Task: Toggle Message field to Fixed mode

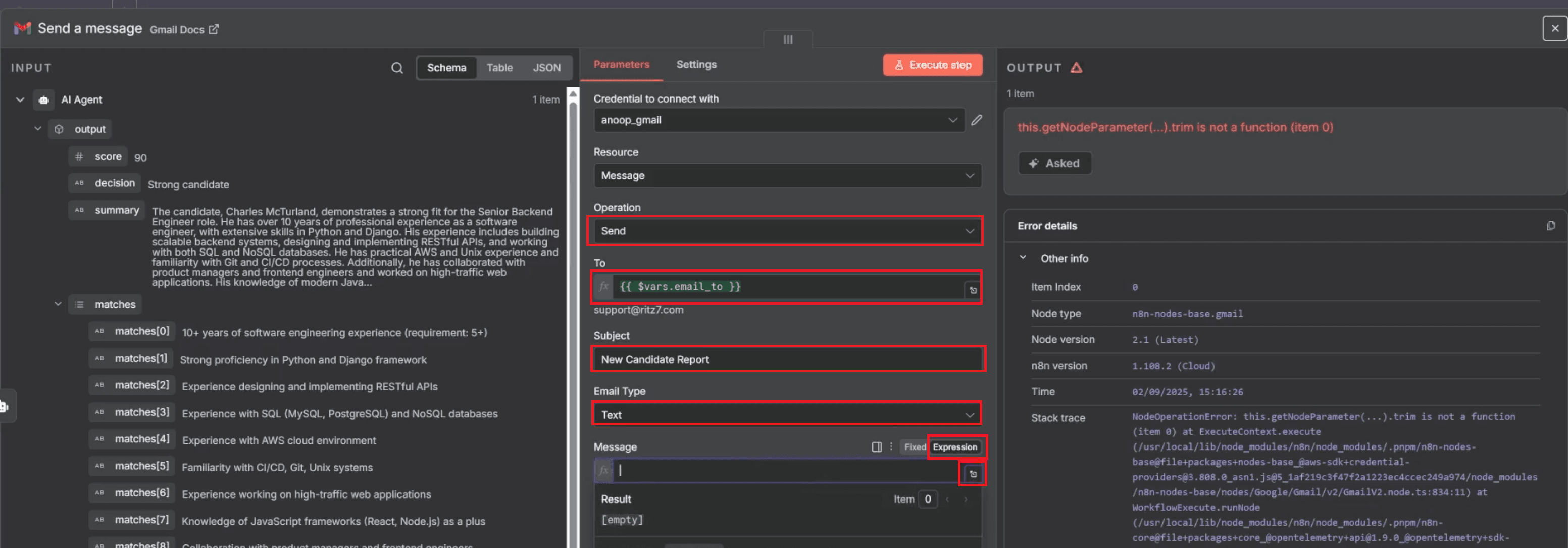Action: pos(914,447)
